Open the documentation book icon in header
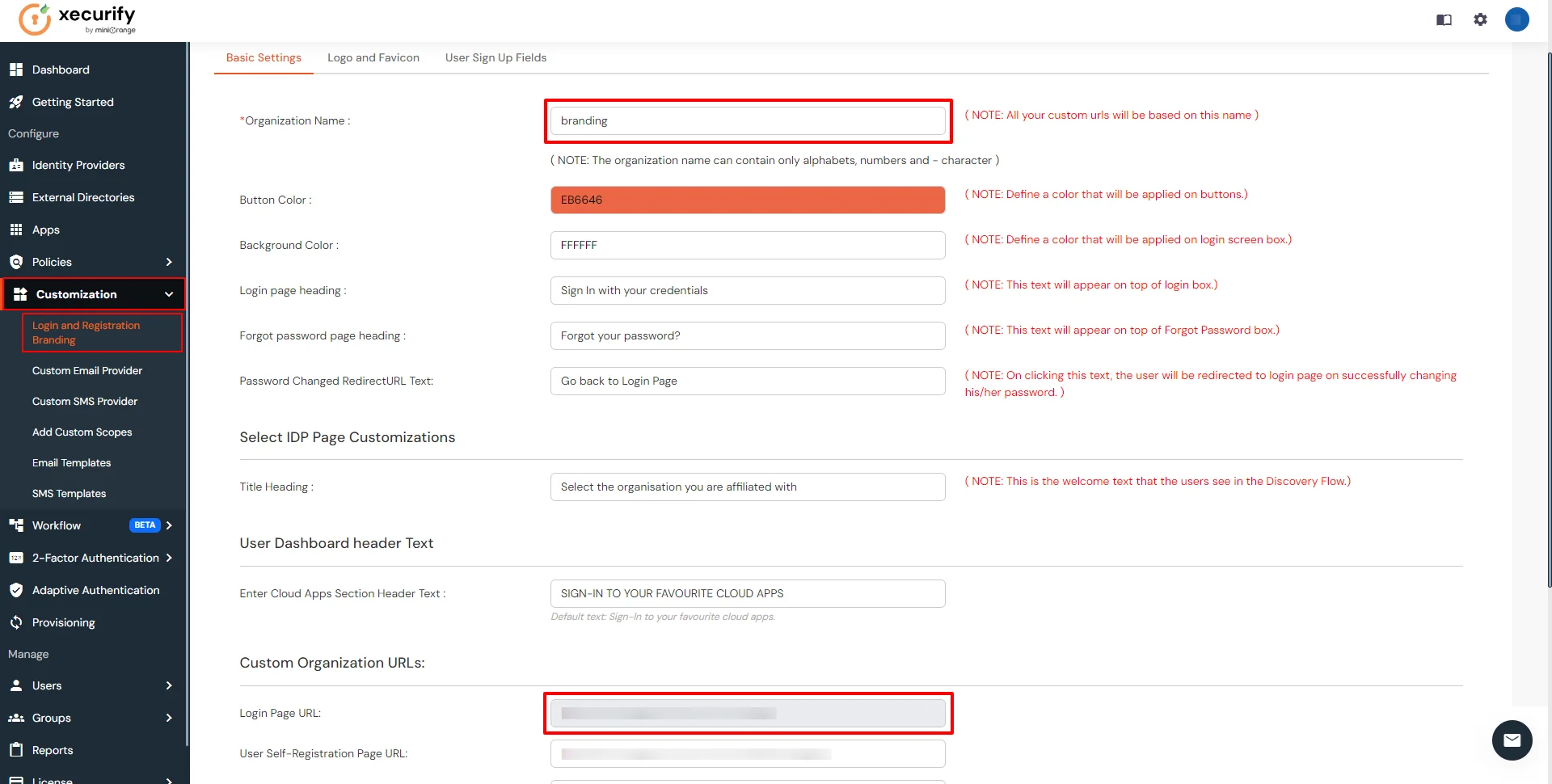This screenshot has height=784, width=1552. point(1444,19)
